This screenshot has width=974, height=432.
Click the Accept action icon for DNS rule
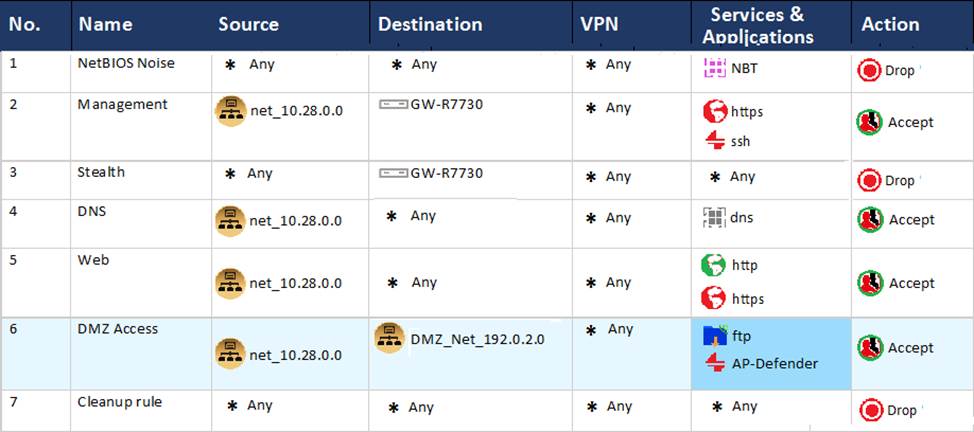869,220
